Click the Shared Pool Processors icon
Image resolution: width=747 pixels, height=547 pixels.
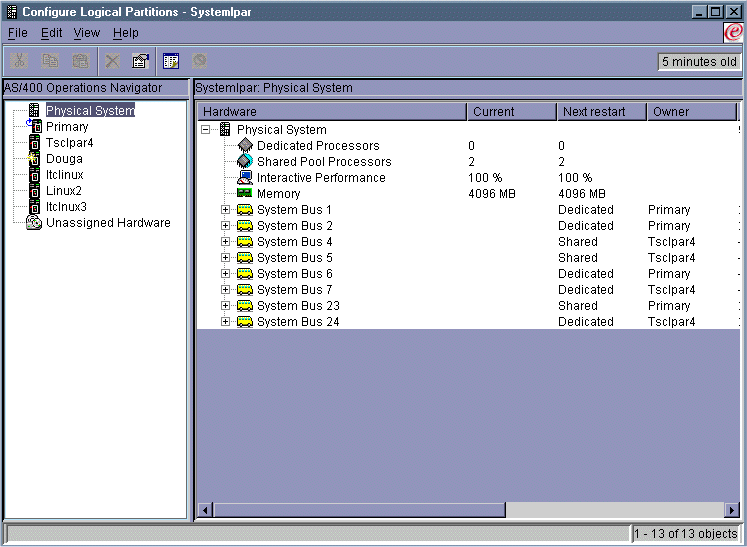click(245, 162)
